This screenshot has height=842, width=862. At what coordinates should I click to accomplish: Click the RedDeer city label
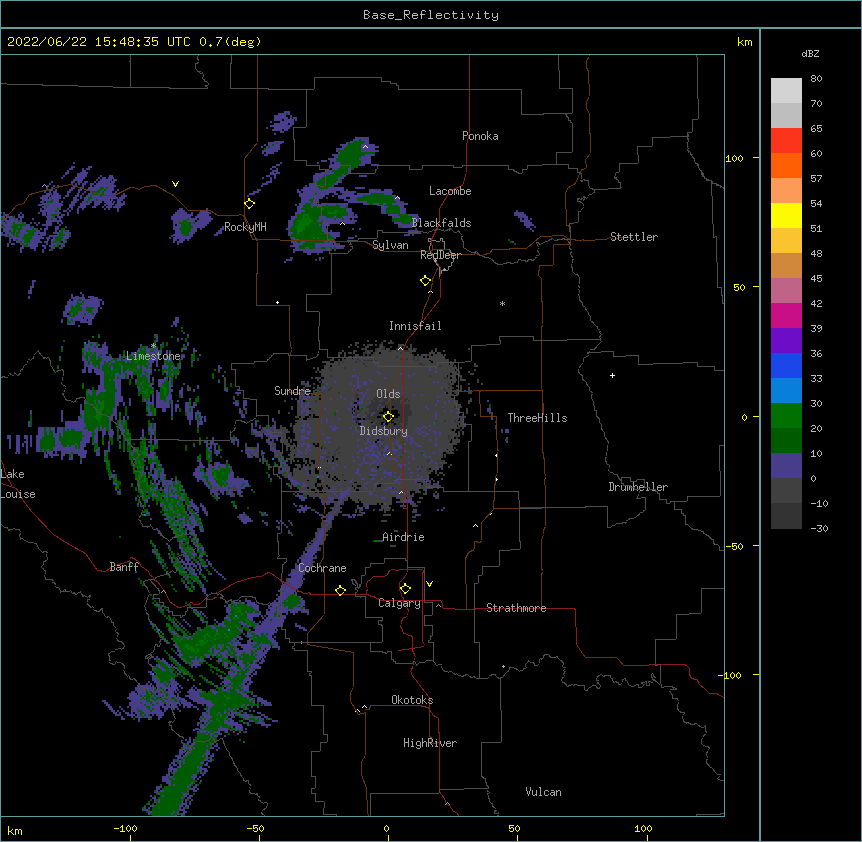[x=440, y=255]
